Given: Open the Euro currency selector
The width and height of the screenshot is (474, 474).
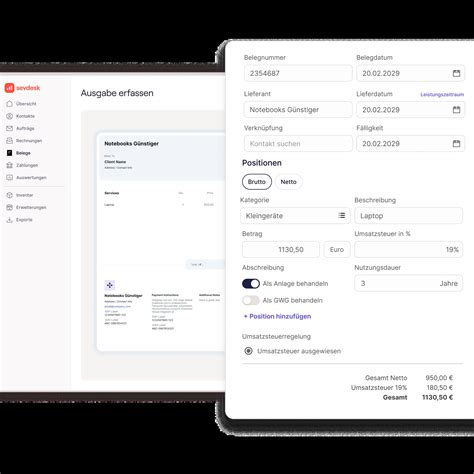Looking at the screenshot, I should tap(337, 250).
